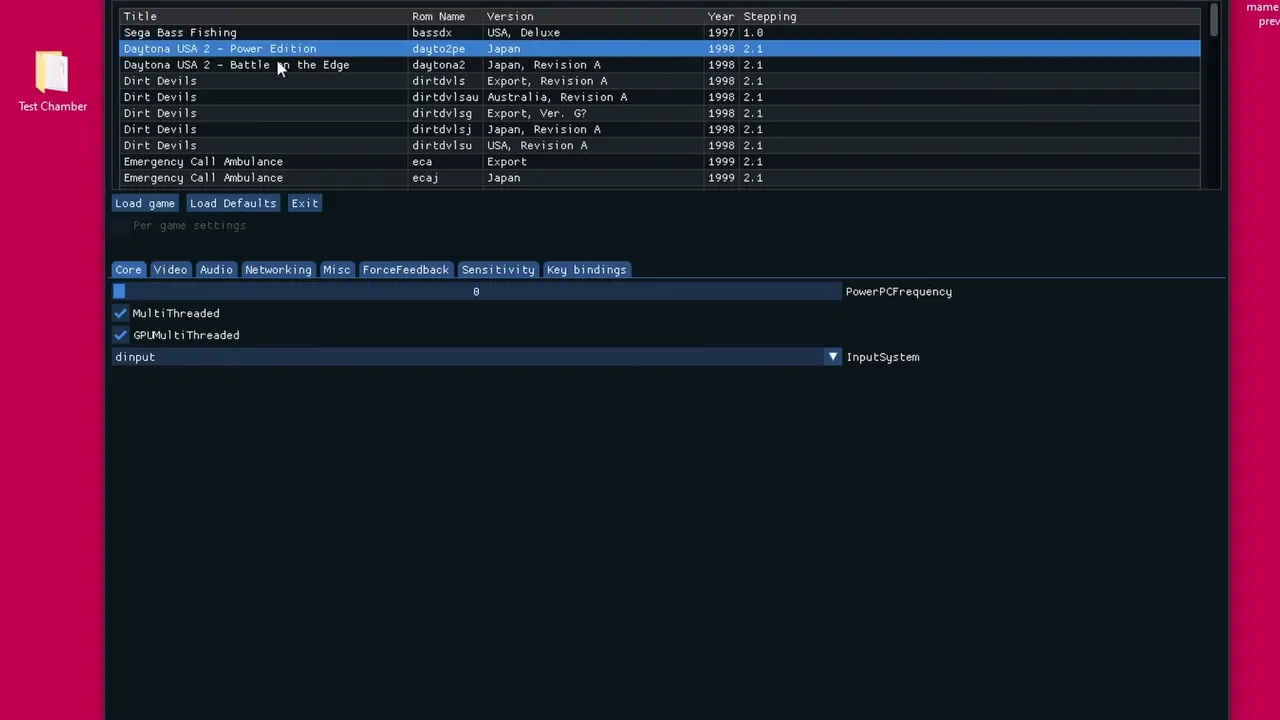The image size is (1280, 720).
Task: Disable the MultiThreaded checkbox
Action: click(x=120, y=313)
